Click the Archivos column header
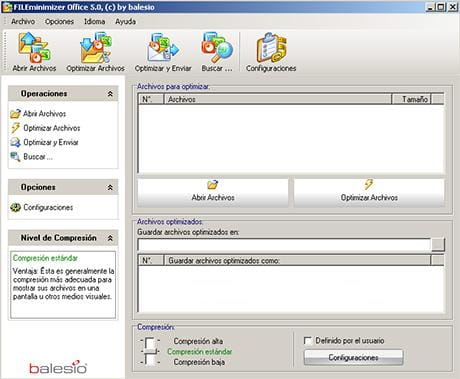Image resolution: width=460 pixels, height=379 pixels. point(278,99)
